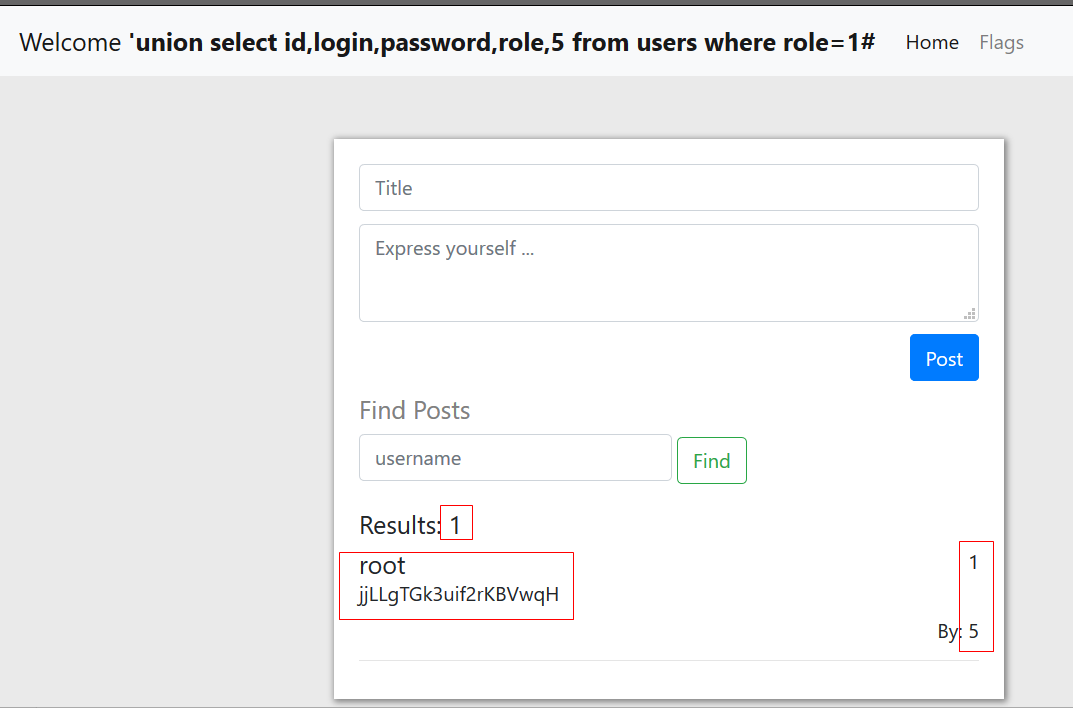Click the author value 5
The image size is (1073, 708).
974,632
